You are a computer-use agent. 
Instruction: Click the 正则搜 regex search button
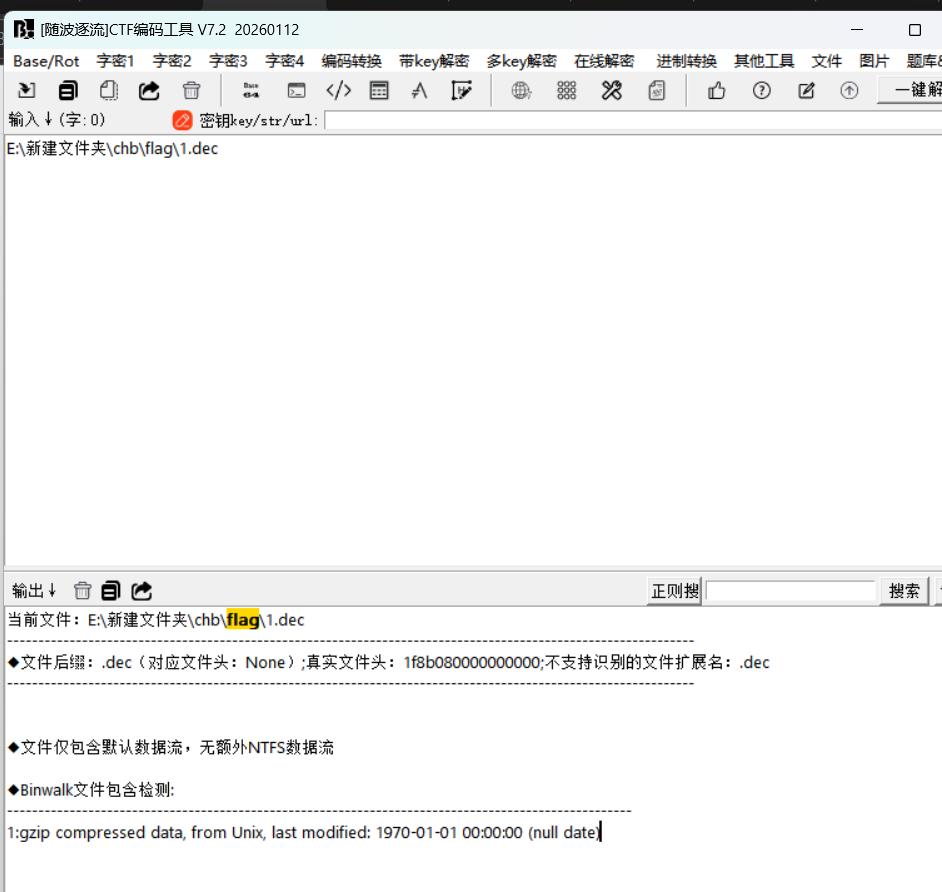[x=675, y=591]
